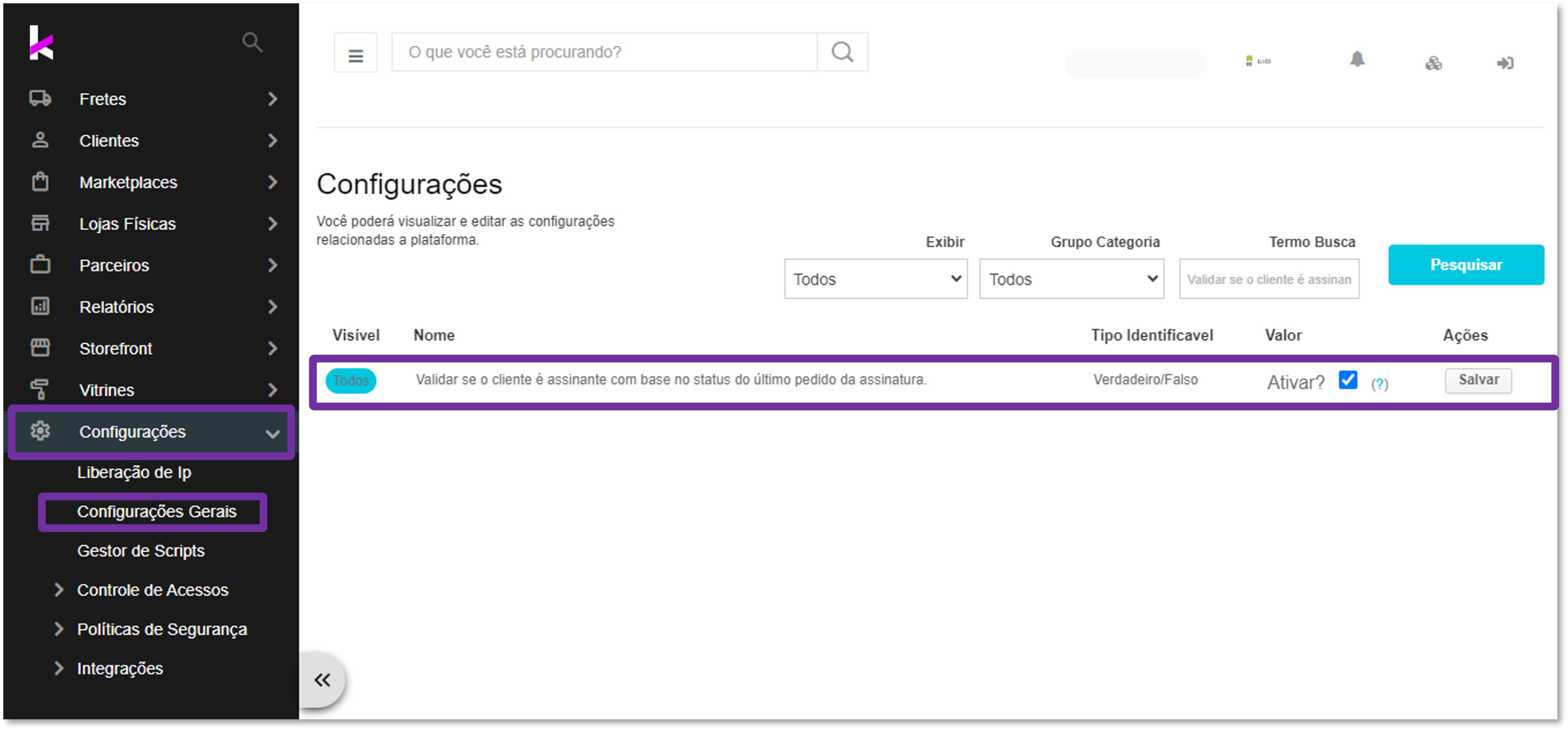Click the Lojas Físicas store icon
Viewport: 1568px width, 730px height.
pyautogui.click(x=40, y=223)
